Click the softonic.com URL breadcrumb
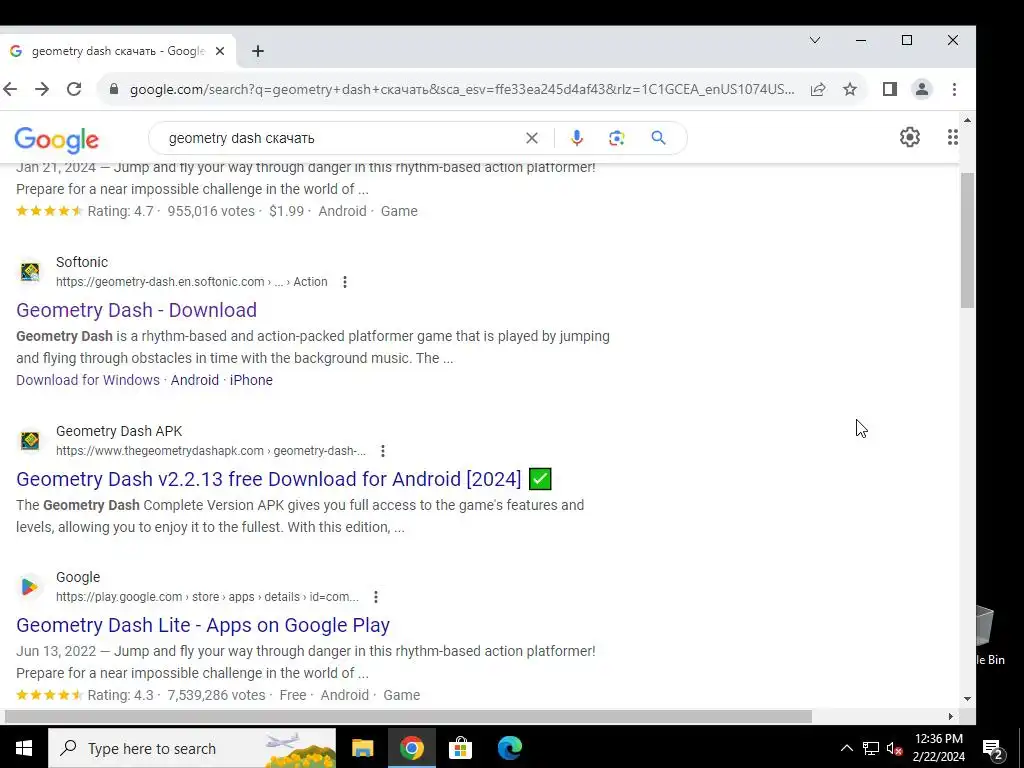Image resolution: width=1024 pixels, height=768 pixels. coord(191,282)
